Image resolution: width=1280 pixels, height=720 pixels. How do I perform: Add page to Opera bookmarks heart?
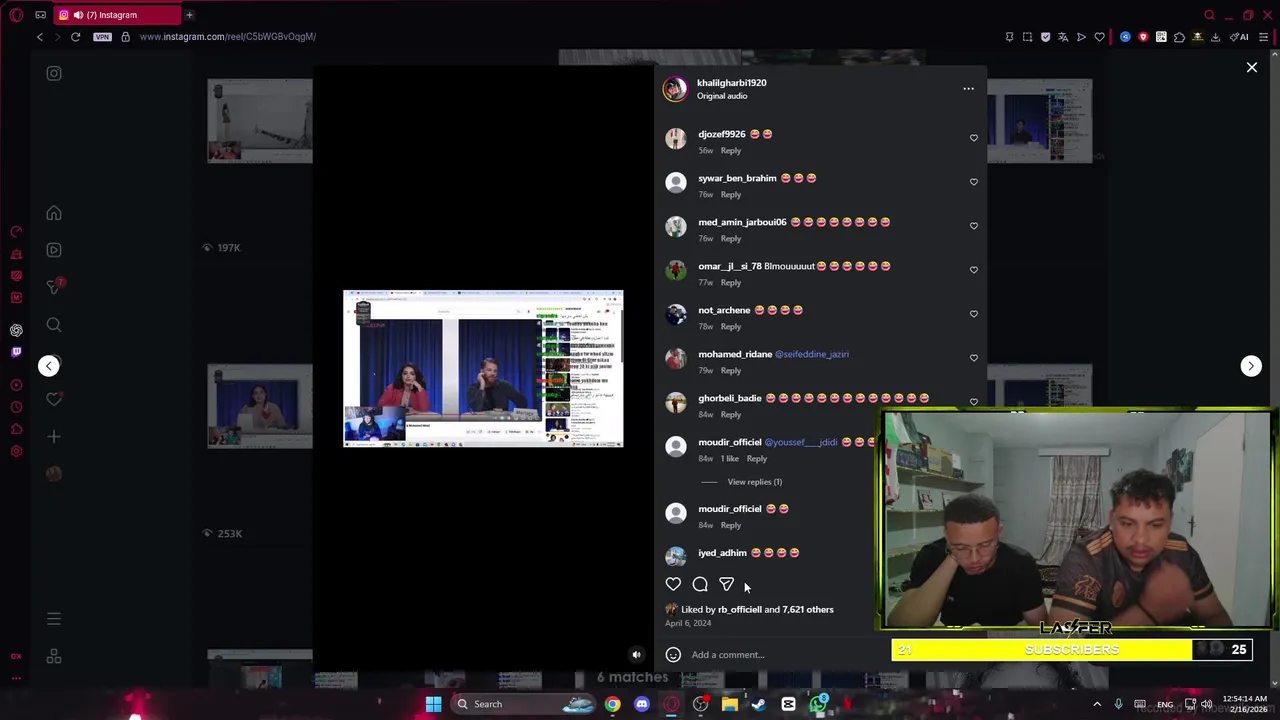pyautogui.click(x=1099, y=37)
